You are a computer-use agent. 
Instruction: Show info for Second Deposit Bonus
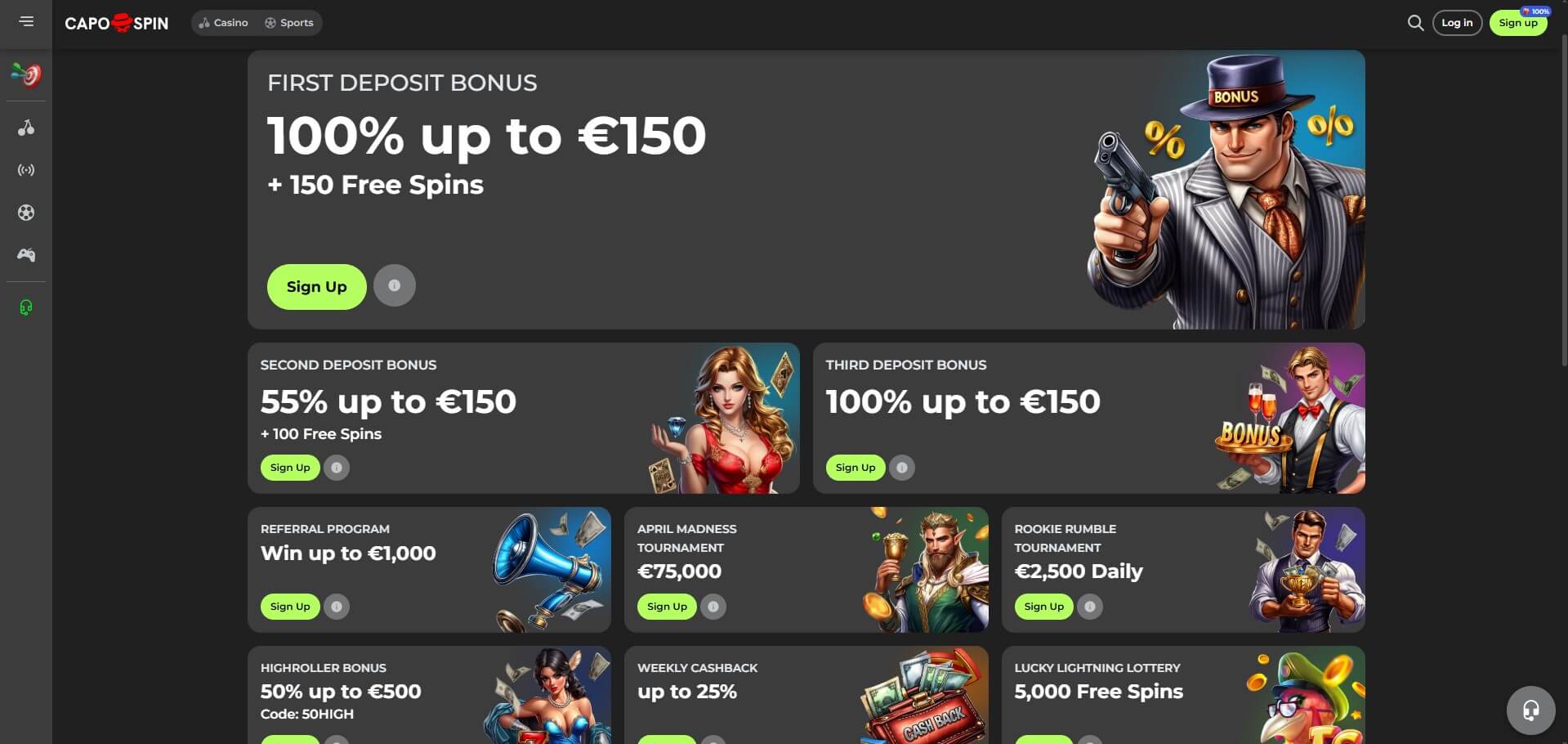(336, 468)
